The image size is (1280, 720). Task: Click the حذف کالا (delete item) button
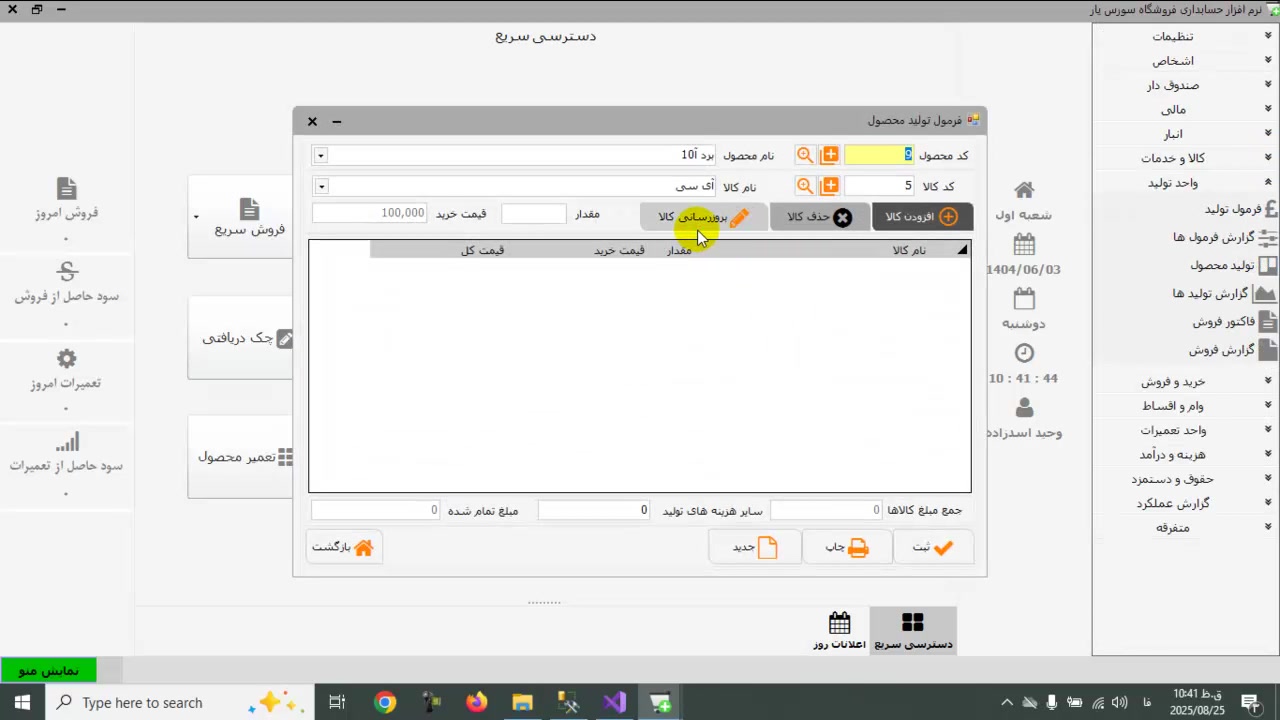pyautogui.click(x=820, y=217)
